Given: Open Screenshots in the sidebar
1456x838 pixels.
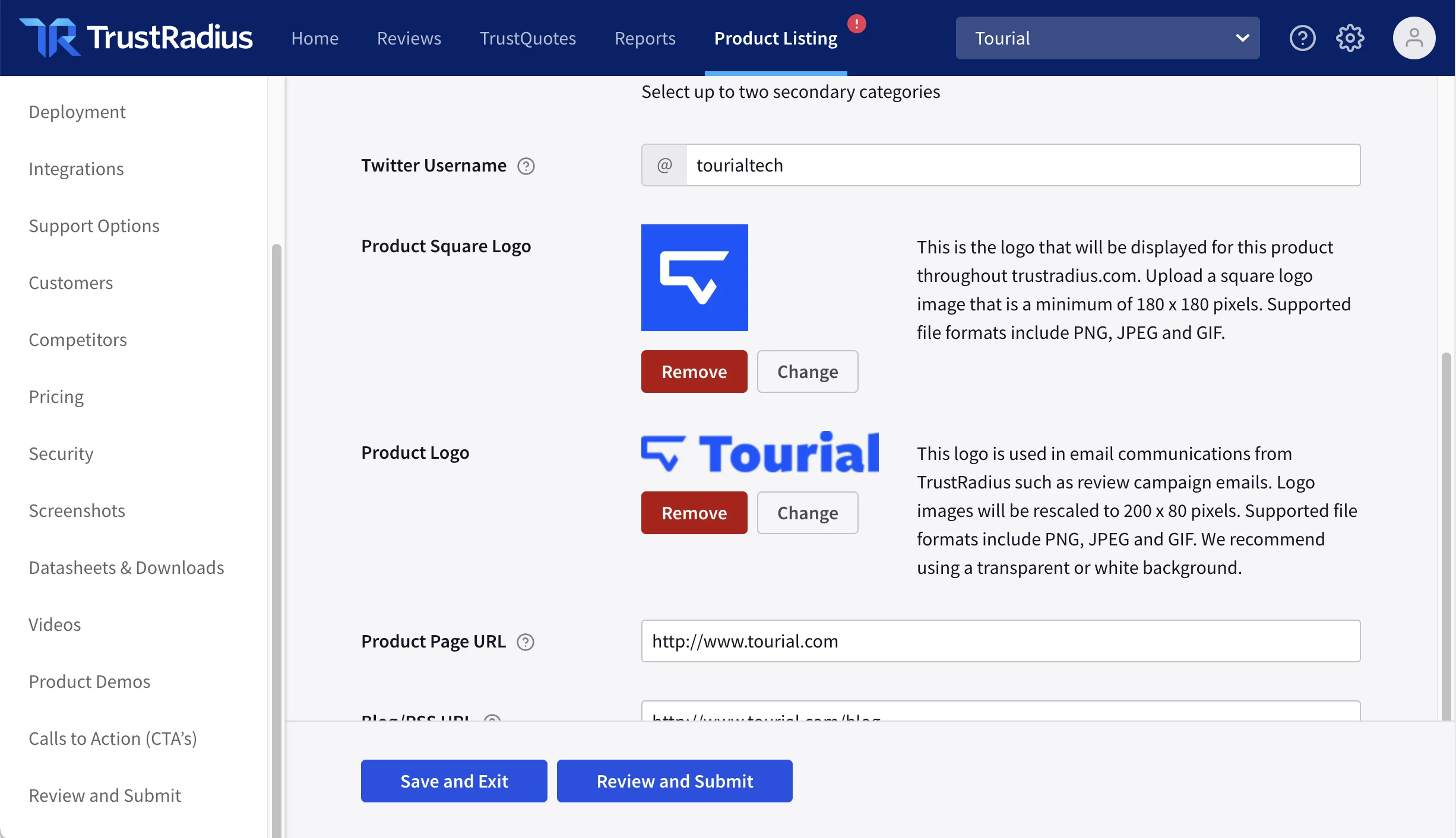Looking at the screenshot, I should pyautogui.click(x=77, y=510).
